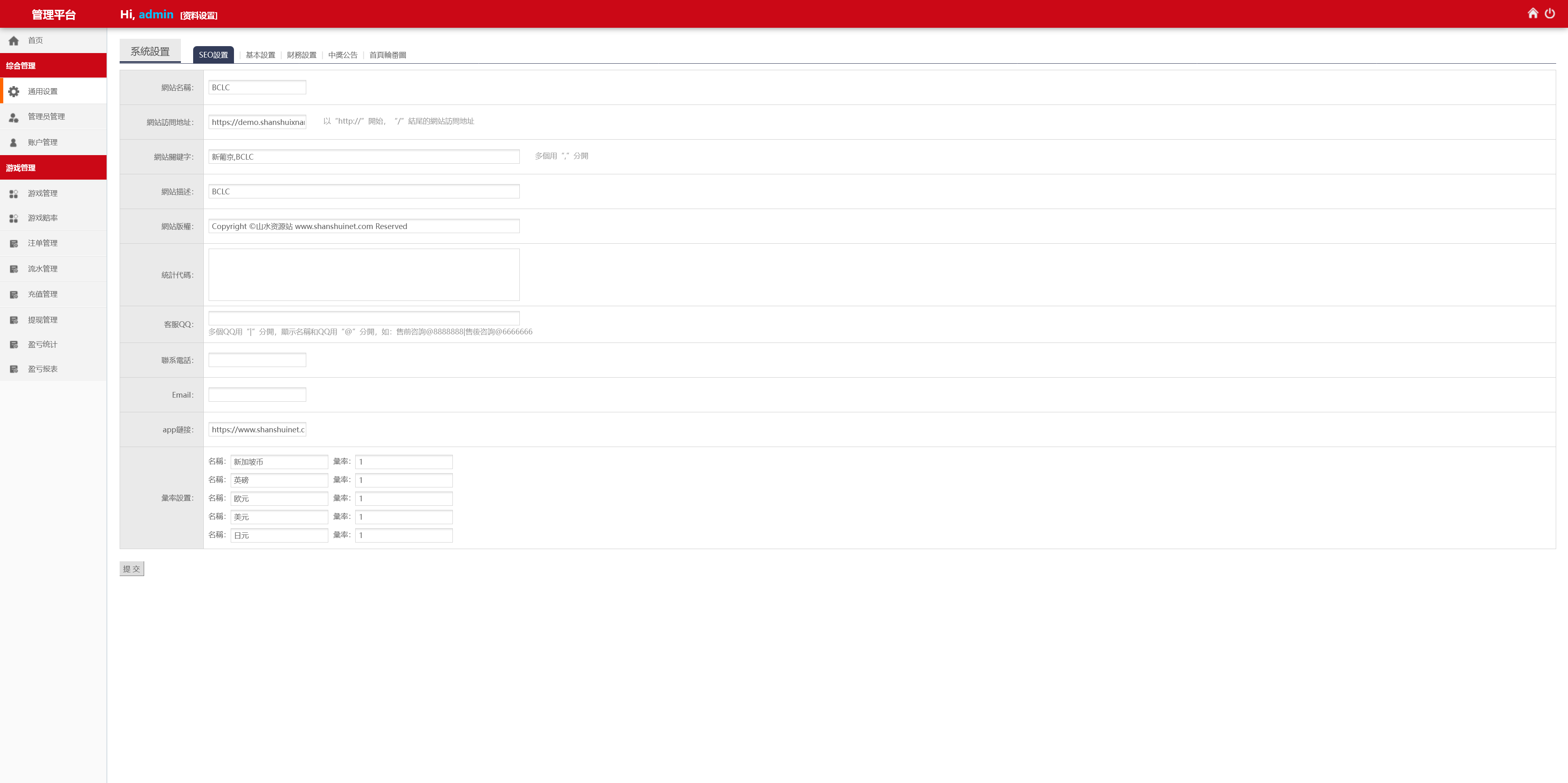Open 游戏赔率 text in the sidebar
The width and height of the screenshot is (1568, 783).
coord(42,217)
